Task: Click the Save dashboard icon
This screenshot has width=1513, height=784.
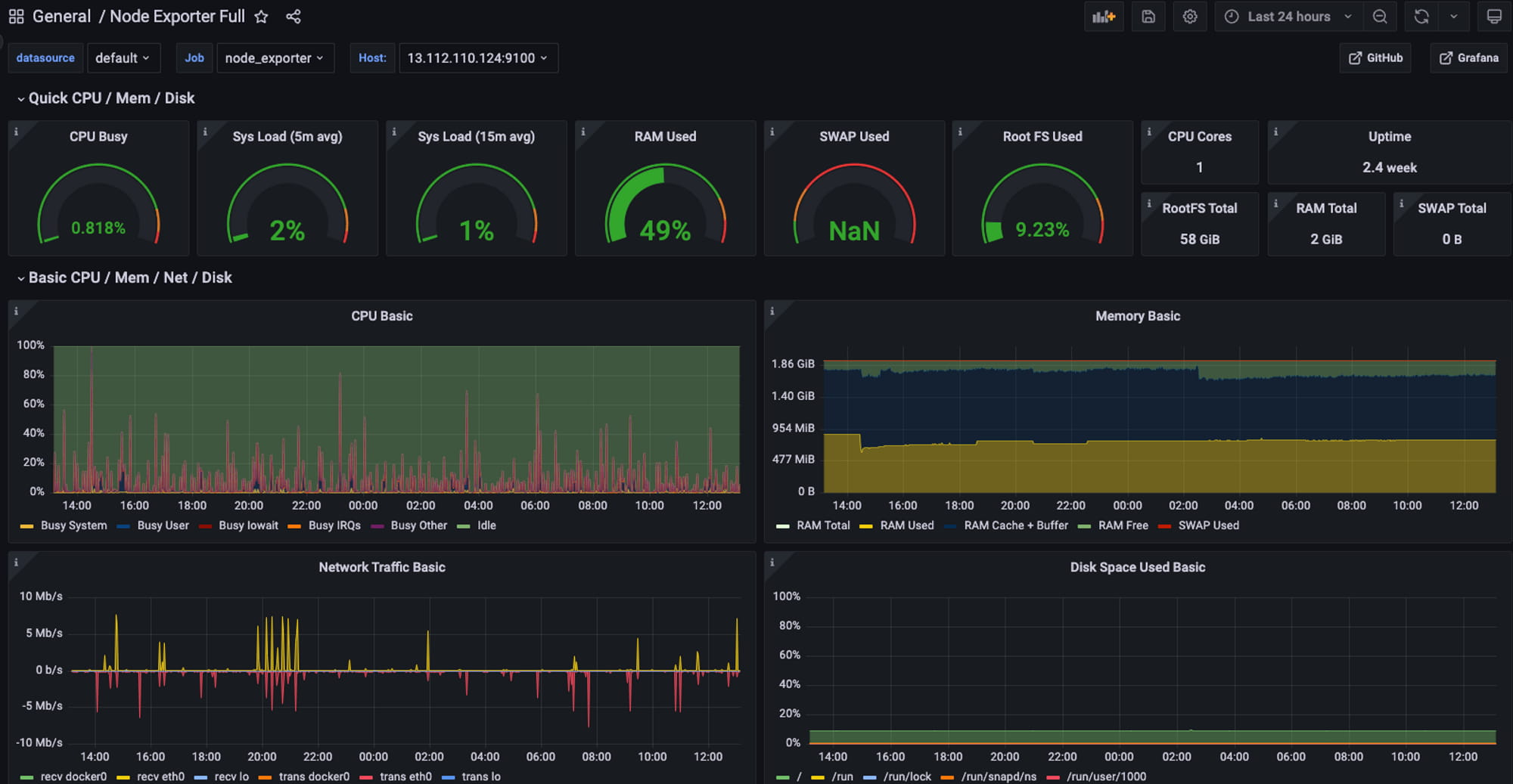Action: coord(1148,17)
